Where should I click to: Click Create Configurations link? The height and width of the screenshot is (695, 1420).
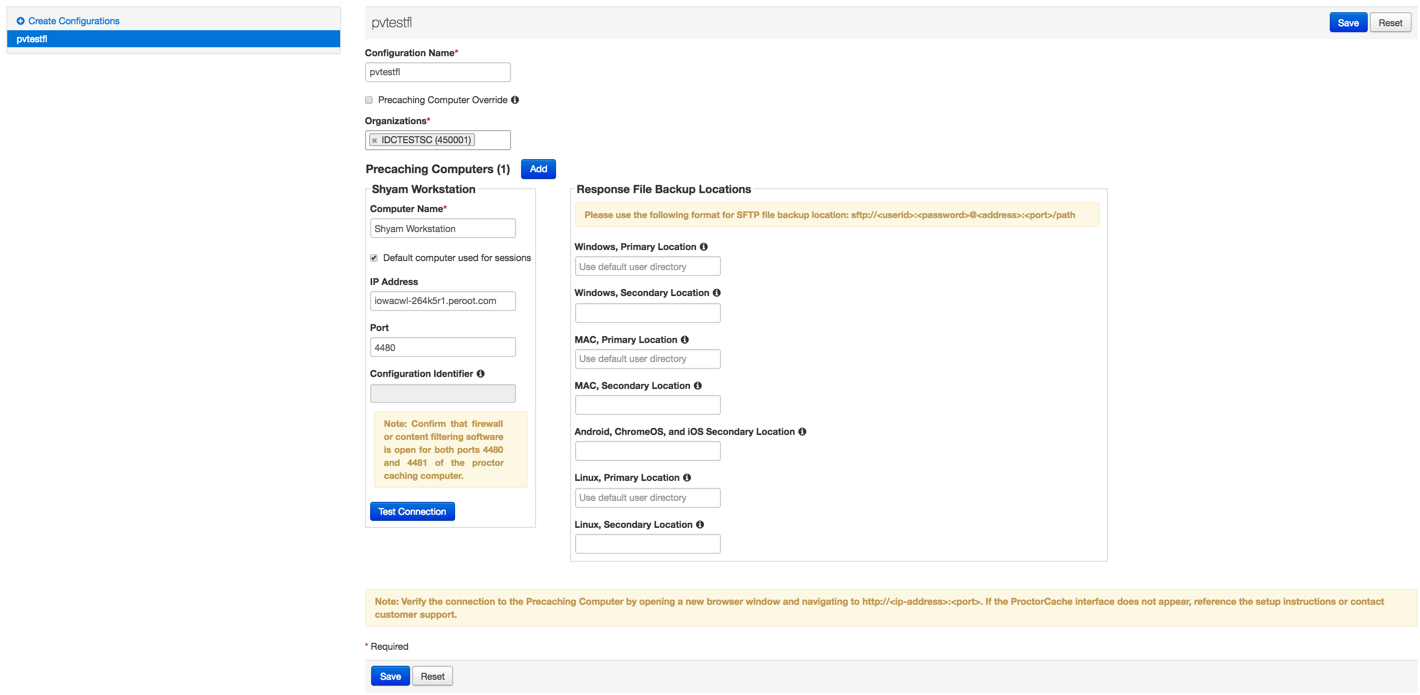(73, 21)
